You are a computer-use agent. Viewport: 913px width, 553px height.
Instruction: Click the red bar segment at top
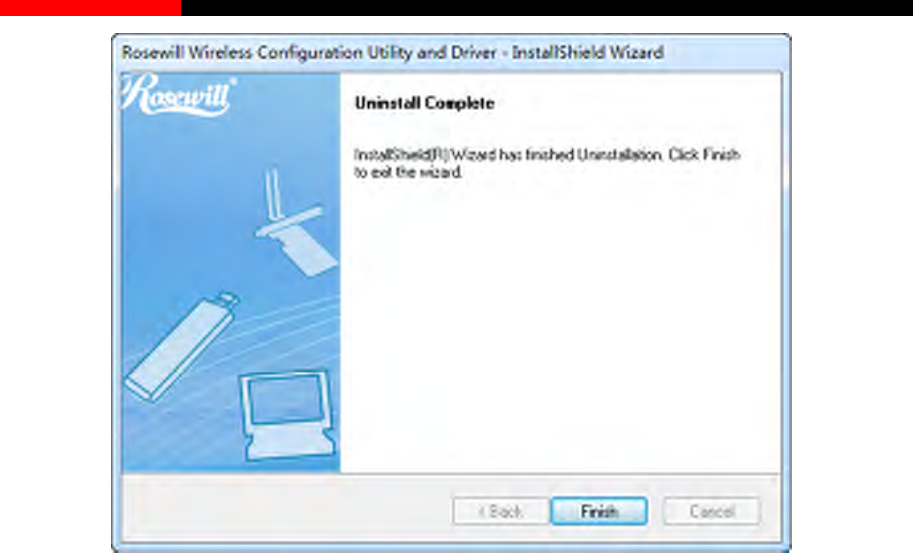[90, 8]
